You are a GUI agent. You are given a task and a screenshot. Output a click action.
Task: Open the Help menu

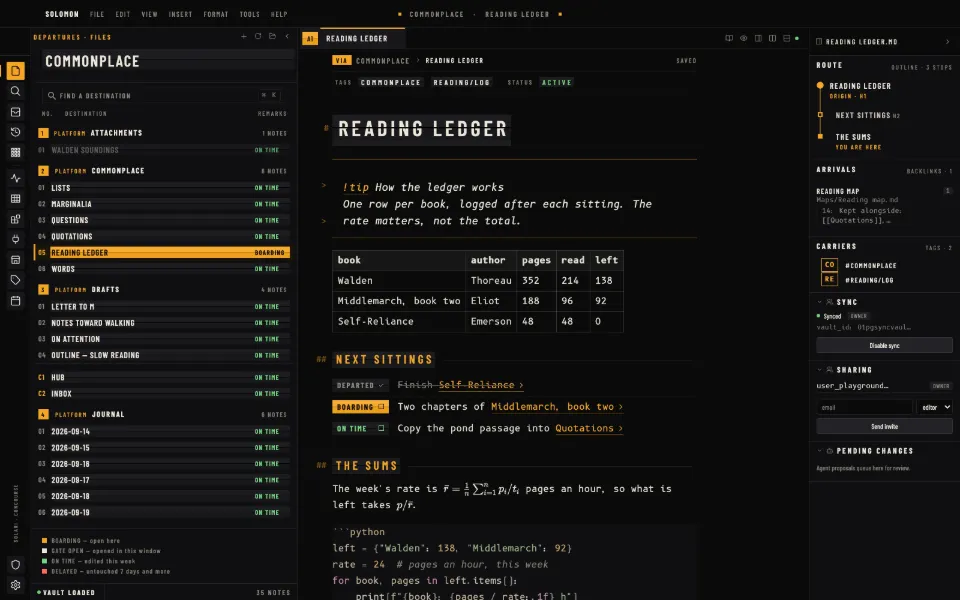[279, 14]
